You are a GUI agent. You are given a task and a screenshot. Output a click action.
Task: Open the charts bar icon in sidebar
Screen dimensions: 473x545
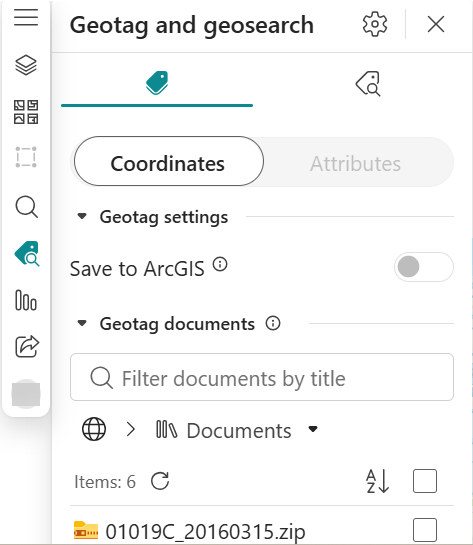click(x=26, y=300)
